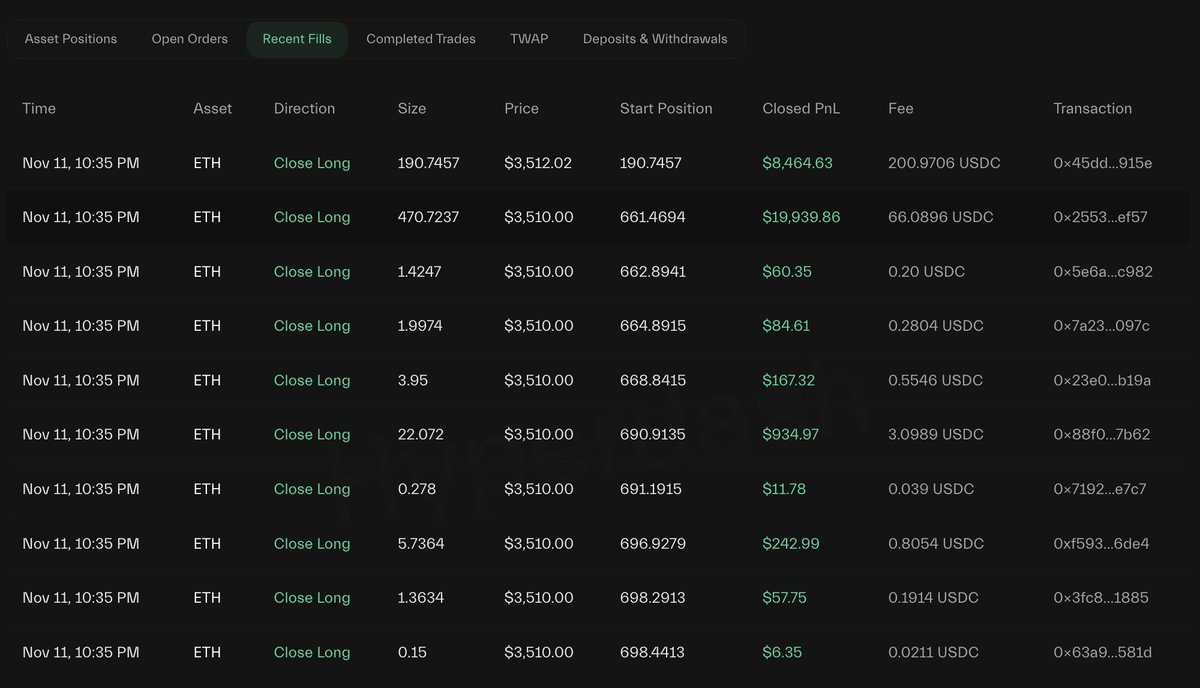
Task: Open the Open Orders tab
Action: pos(190,39)
